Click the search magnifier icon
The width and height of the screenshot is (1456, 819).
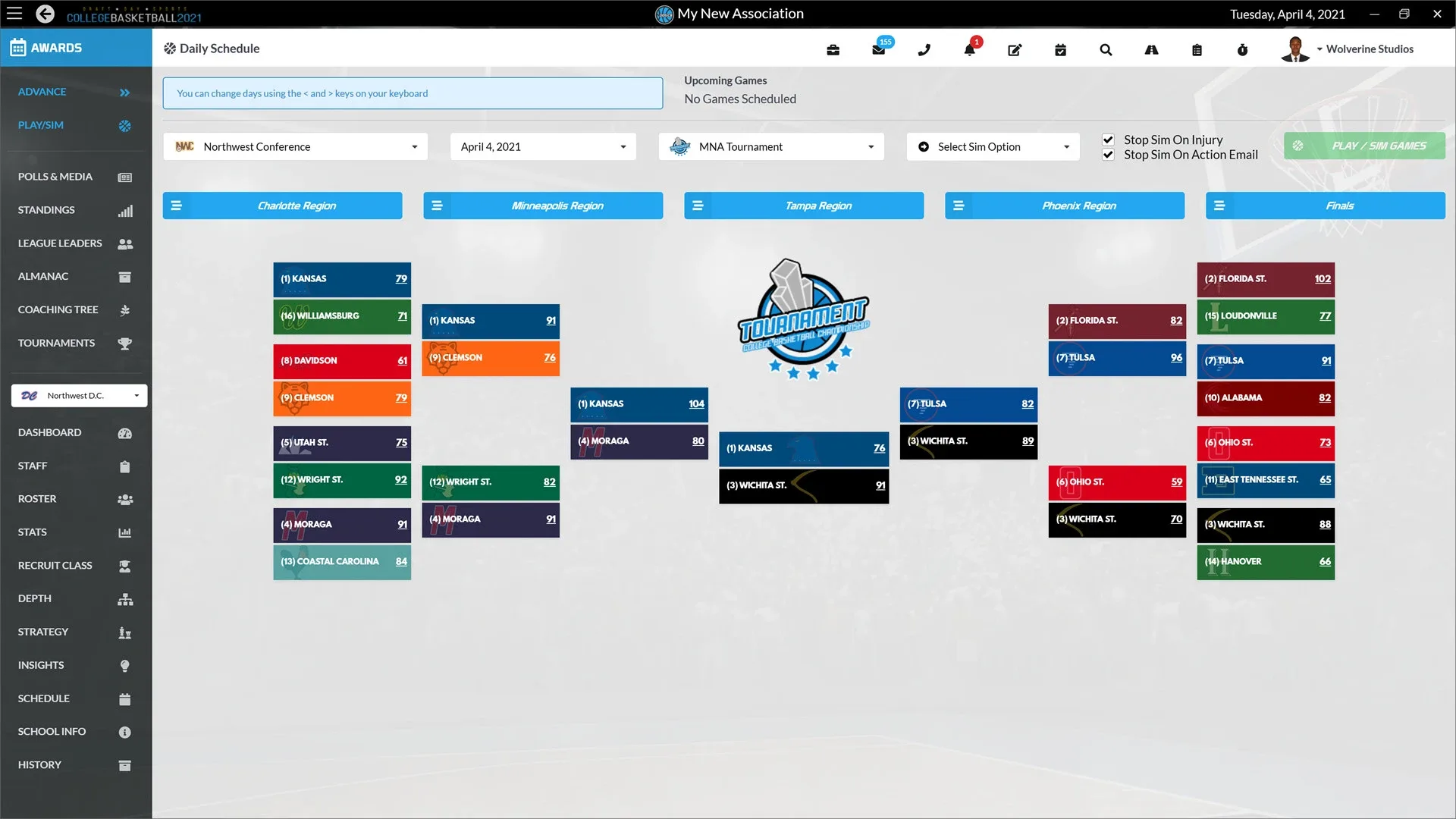coord(1106,50)
